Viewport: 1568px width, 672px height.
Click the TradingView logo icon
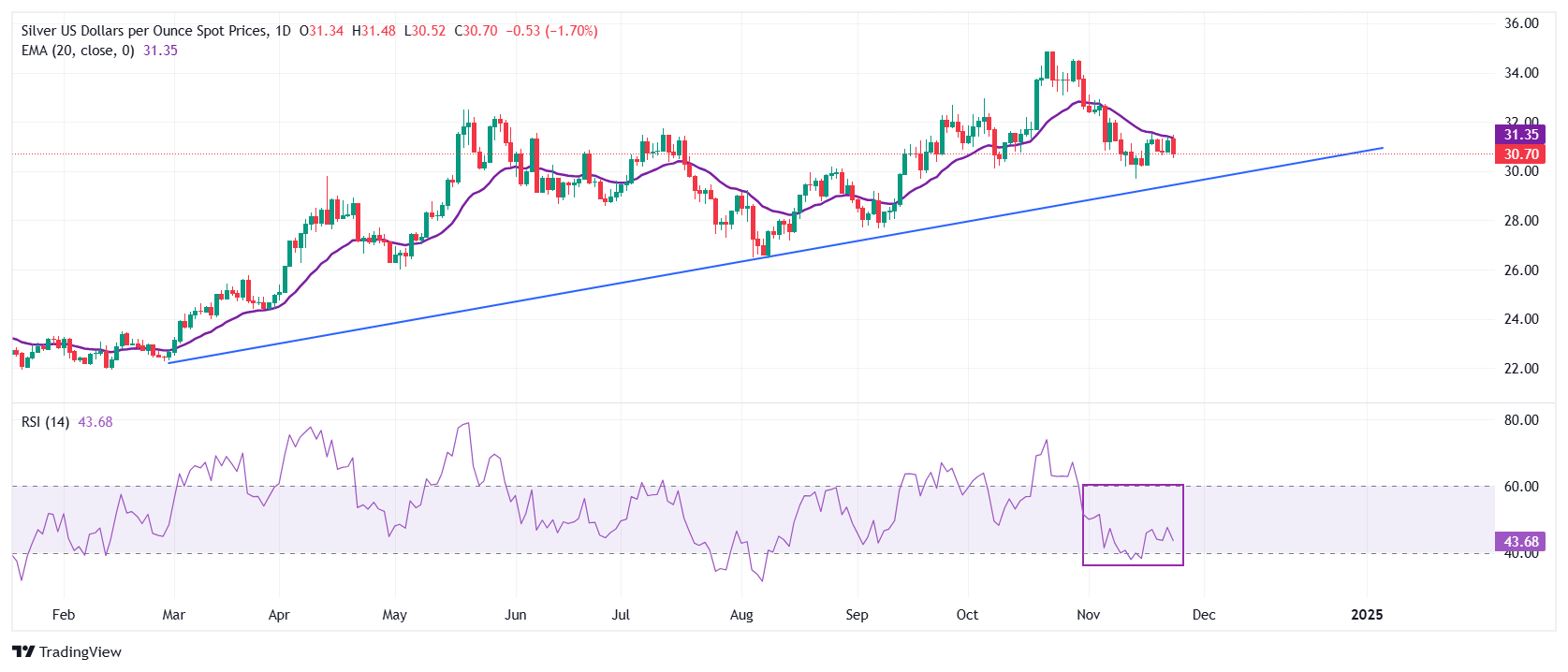tap(23, 652)
